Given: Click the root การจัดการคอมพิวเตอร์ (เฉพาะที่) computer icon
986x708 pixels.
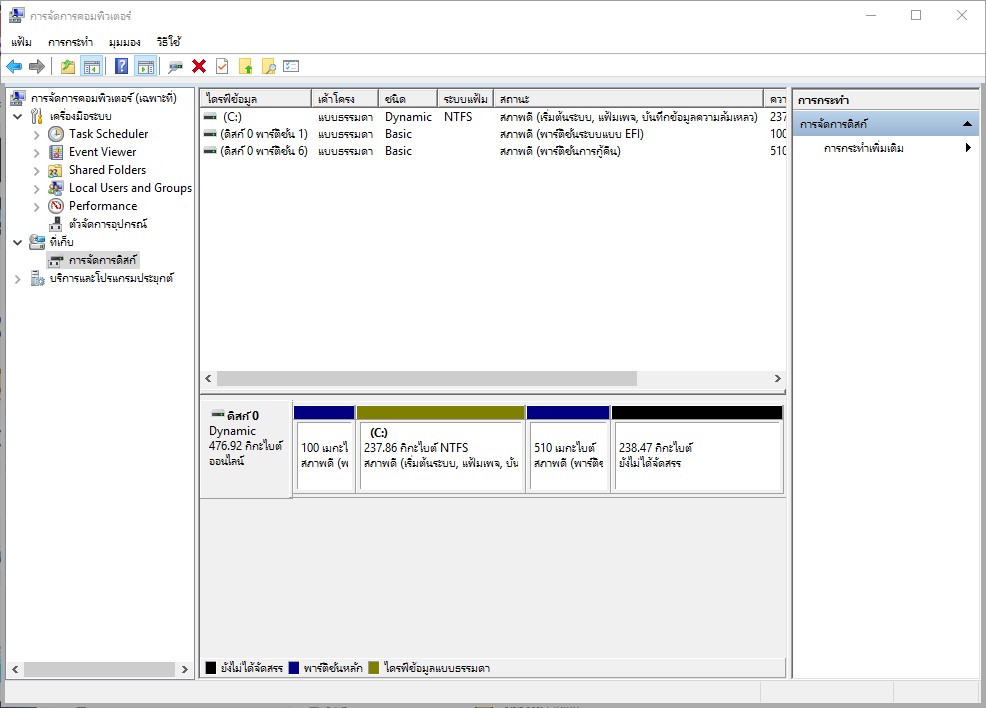Looking at the screenshot, I should coord(18,98).
